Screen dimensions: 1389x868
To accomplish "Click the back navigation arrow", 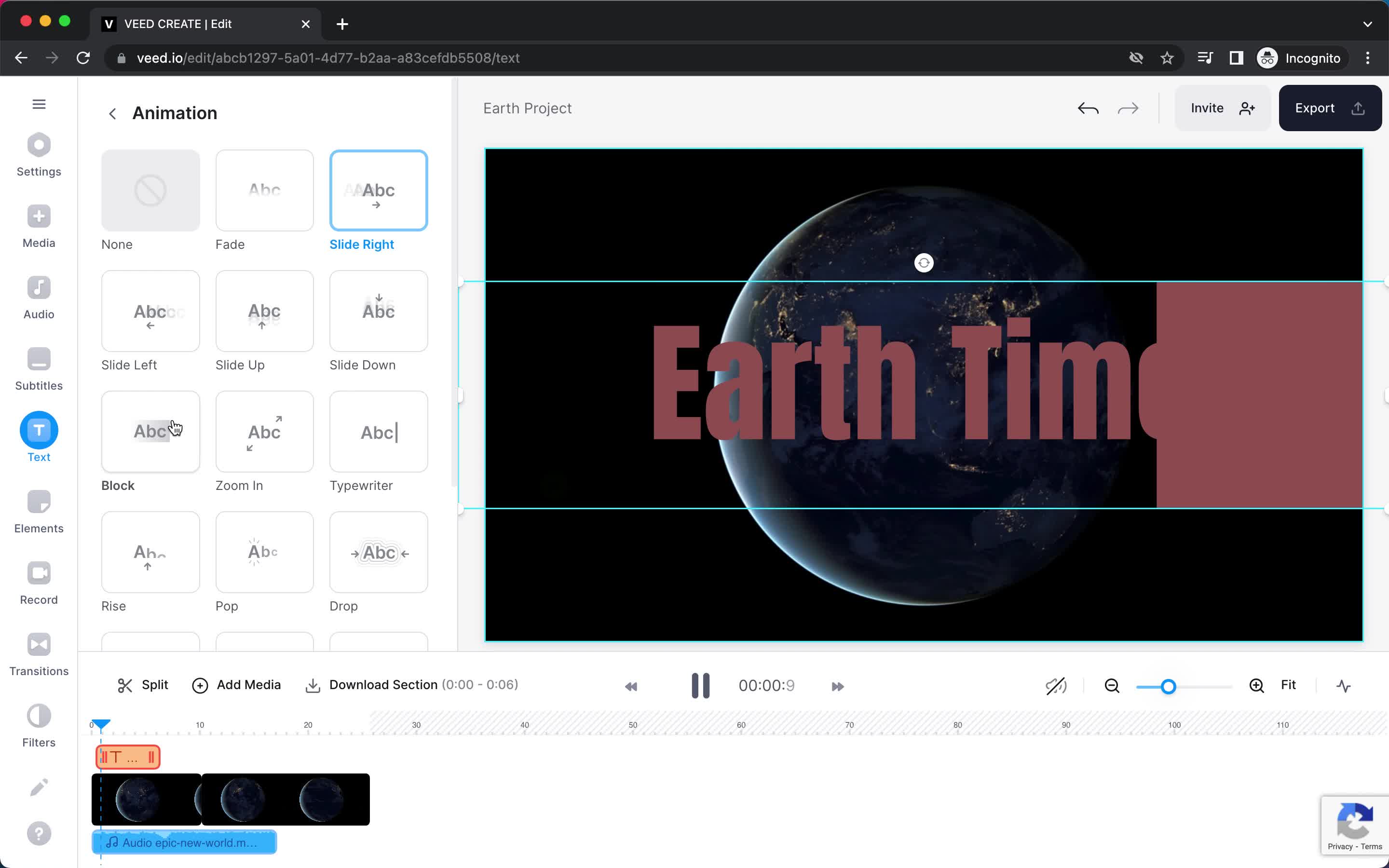I will tap(112, 112).
